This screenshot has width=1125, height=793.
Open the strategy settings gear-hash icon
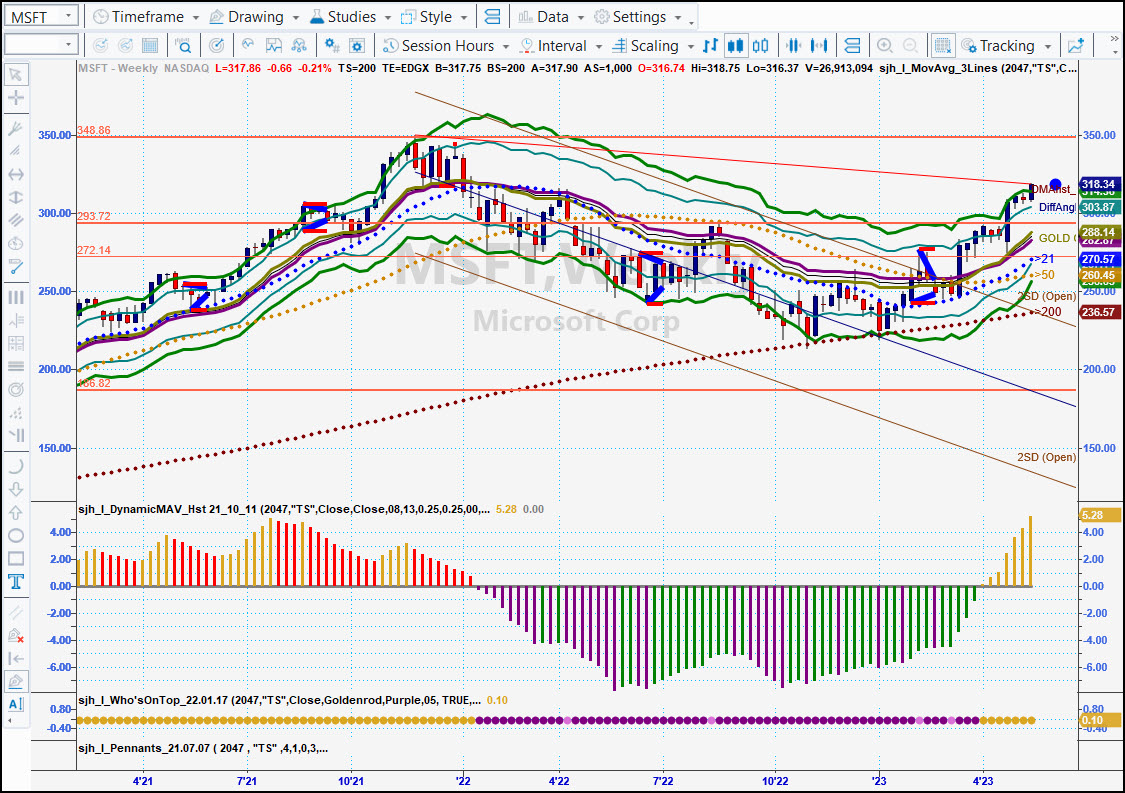click(331, 46)
